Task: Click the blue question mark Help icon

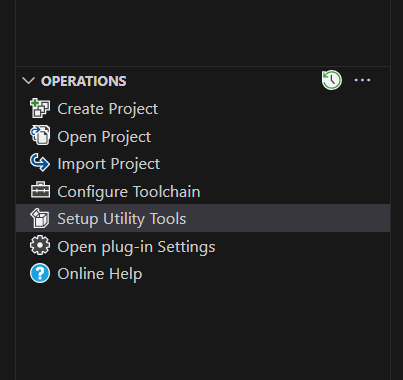Action: pos(40,273)
